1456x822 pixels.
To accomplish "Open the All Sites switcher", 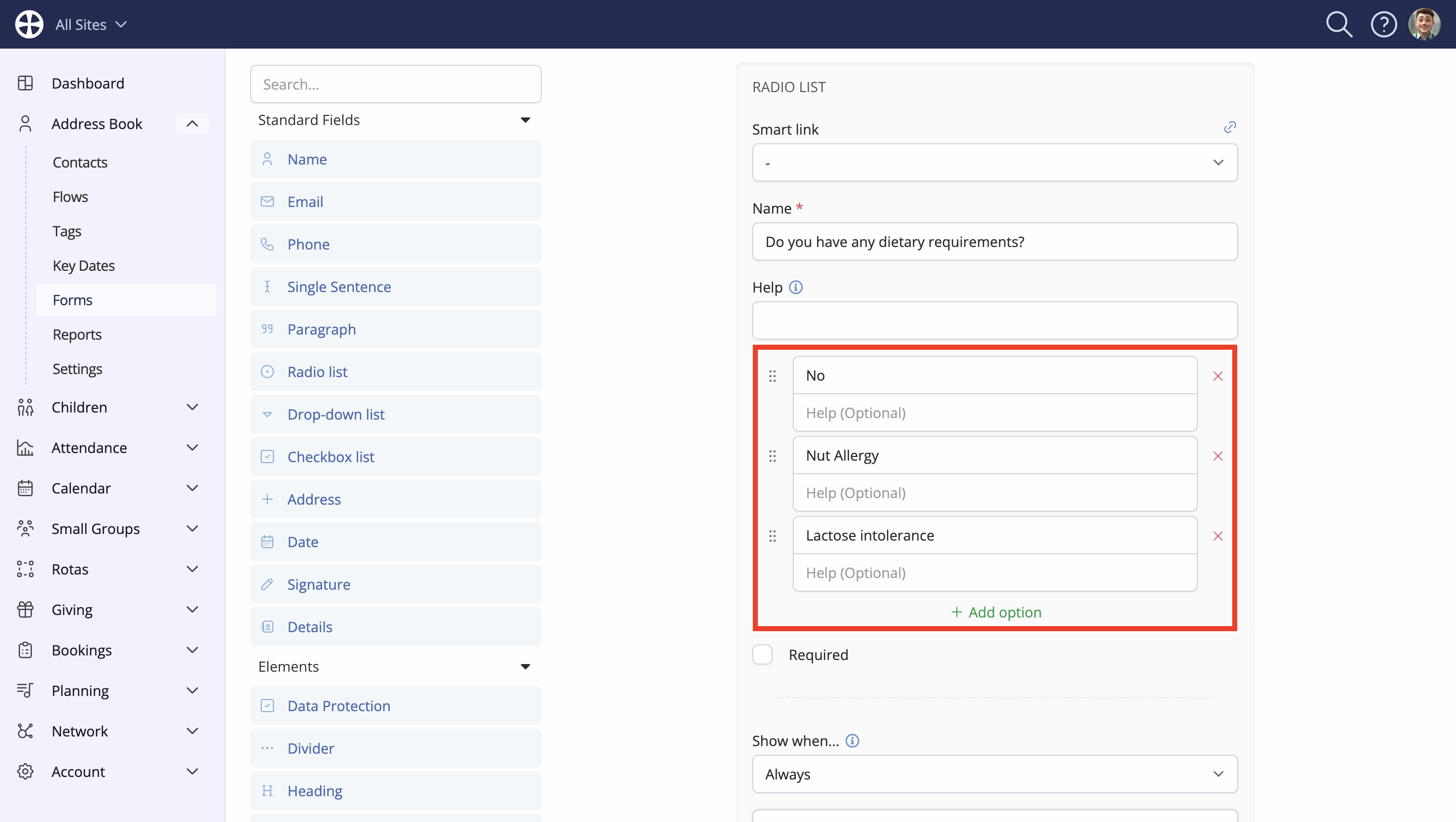I will pyautogui.click(x=91, y=25).
